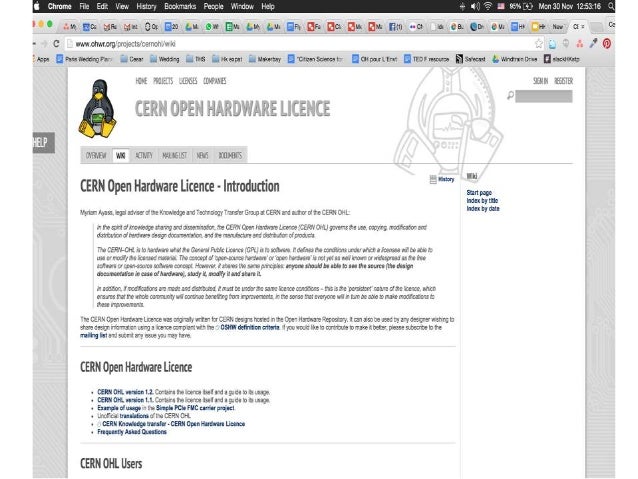Open macOS Spotlight search icon
638x479 pixels.
click(611, 6)
